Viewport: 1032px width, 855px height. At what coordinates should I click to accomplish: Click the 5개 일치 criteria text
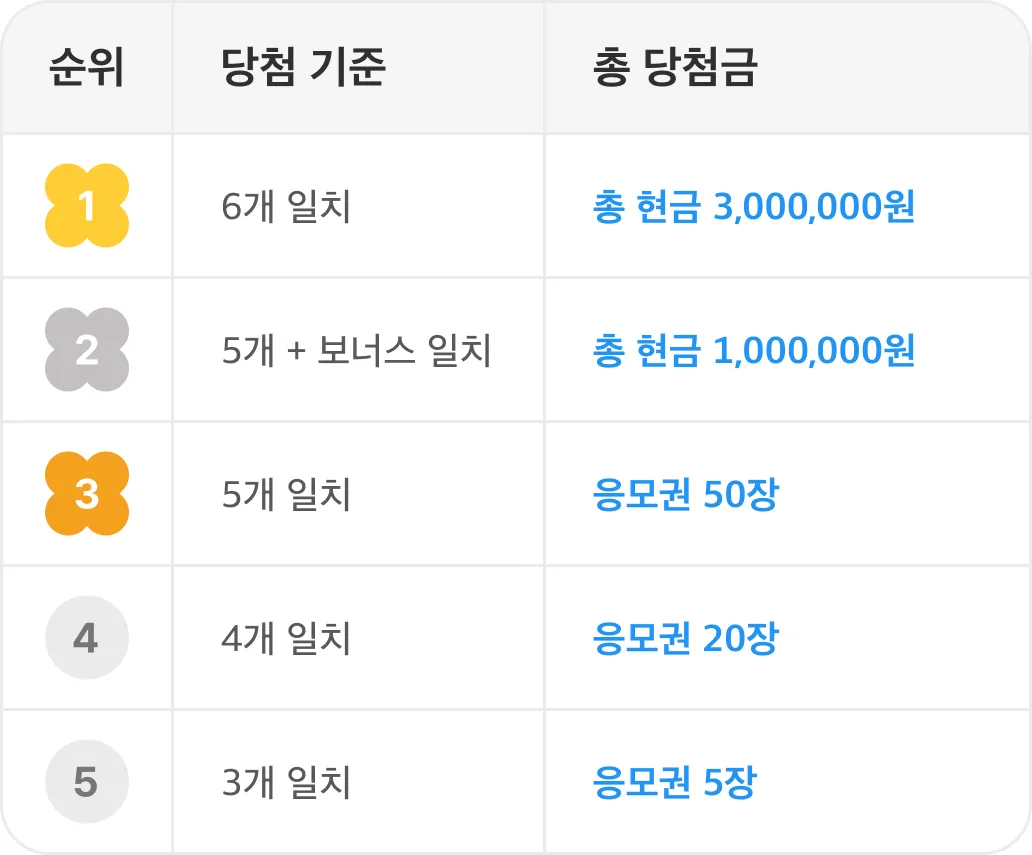[x=286, y=494]
